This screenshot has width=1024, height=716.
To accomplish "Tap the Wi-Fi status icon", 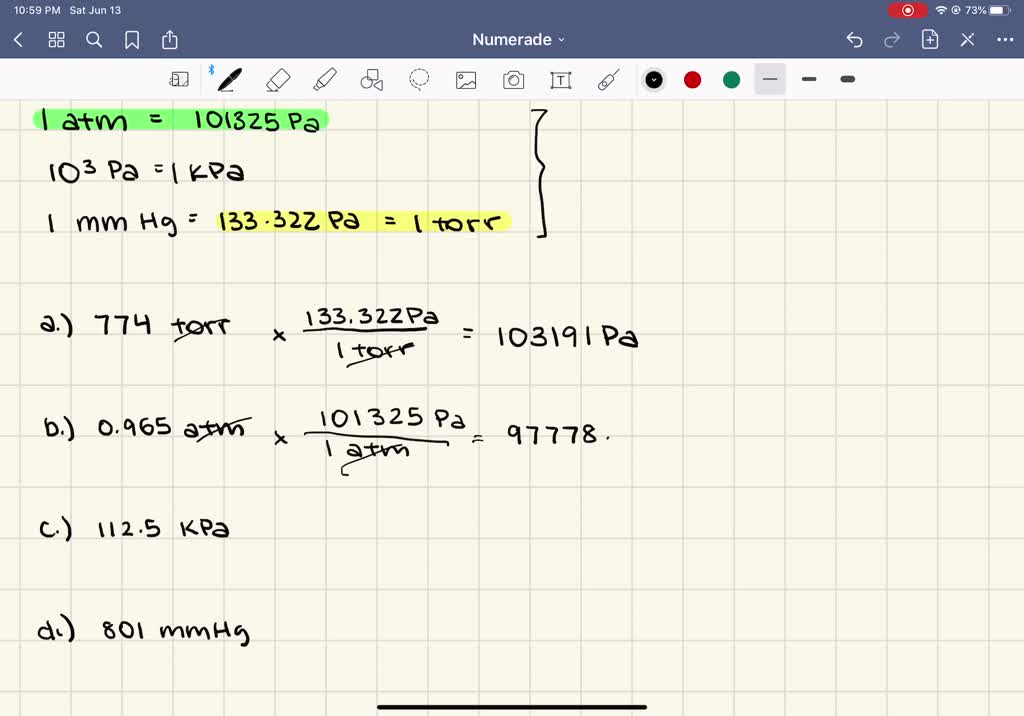I will [941, 10].
